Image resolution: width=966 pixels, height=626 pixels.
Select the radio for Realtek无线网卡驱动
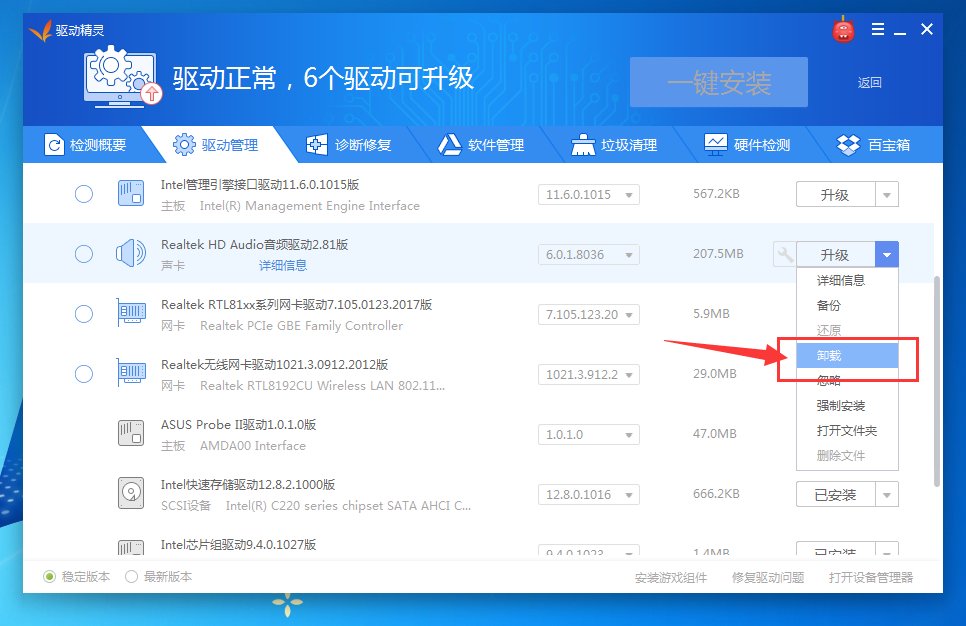click(84, 374)
